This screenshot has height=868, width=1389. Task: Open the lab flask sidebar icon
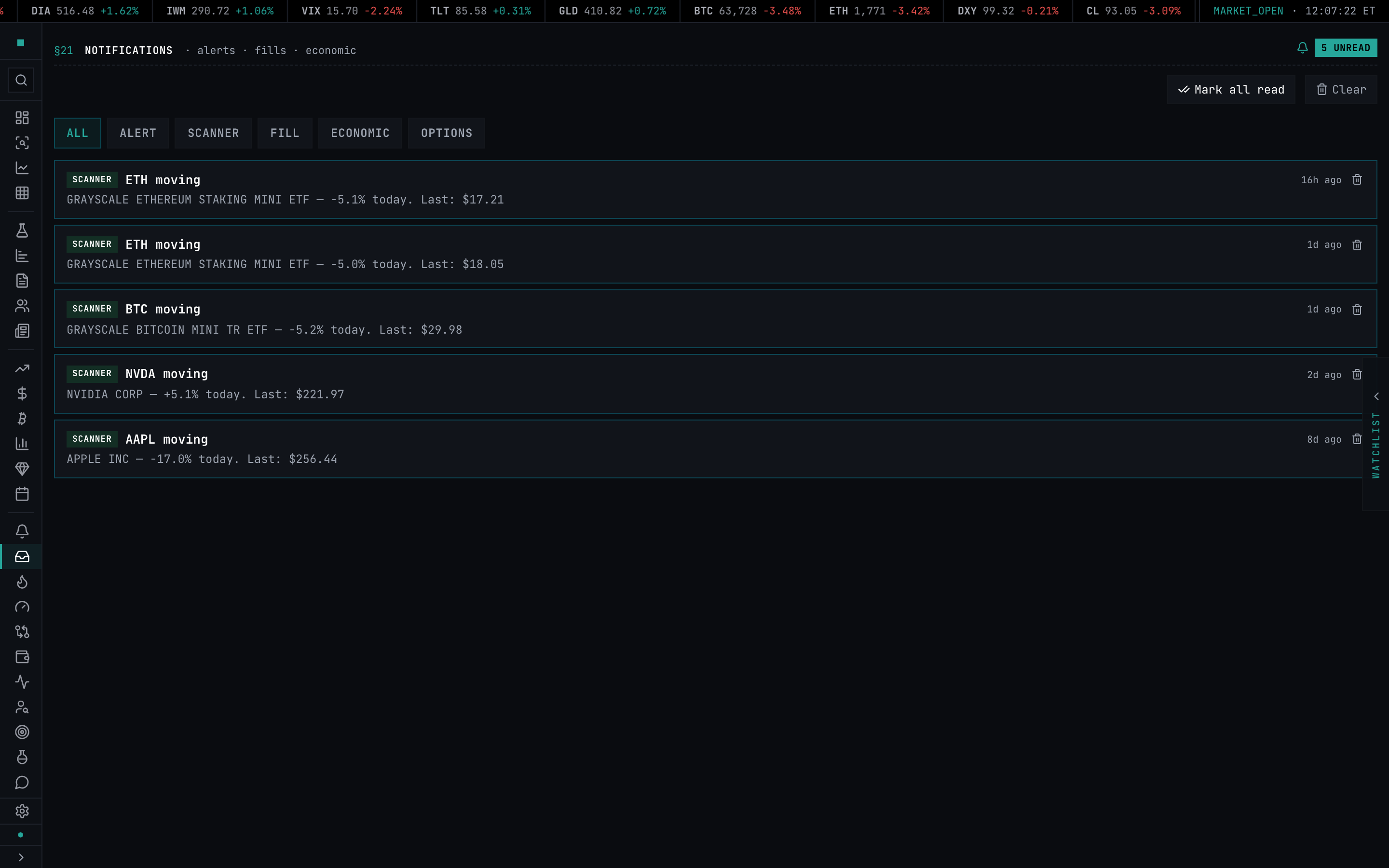(22, 230)
